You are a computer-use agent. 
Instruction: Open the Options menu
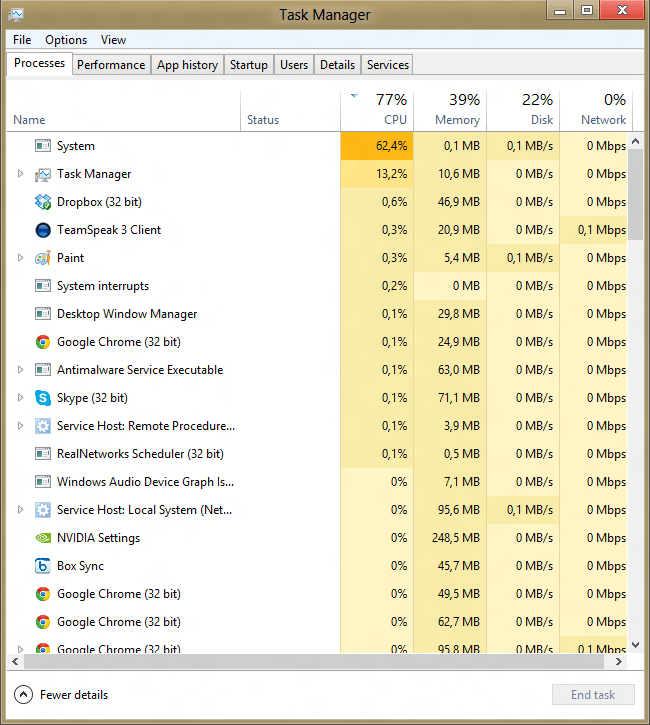point(66,40)
